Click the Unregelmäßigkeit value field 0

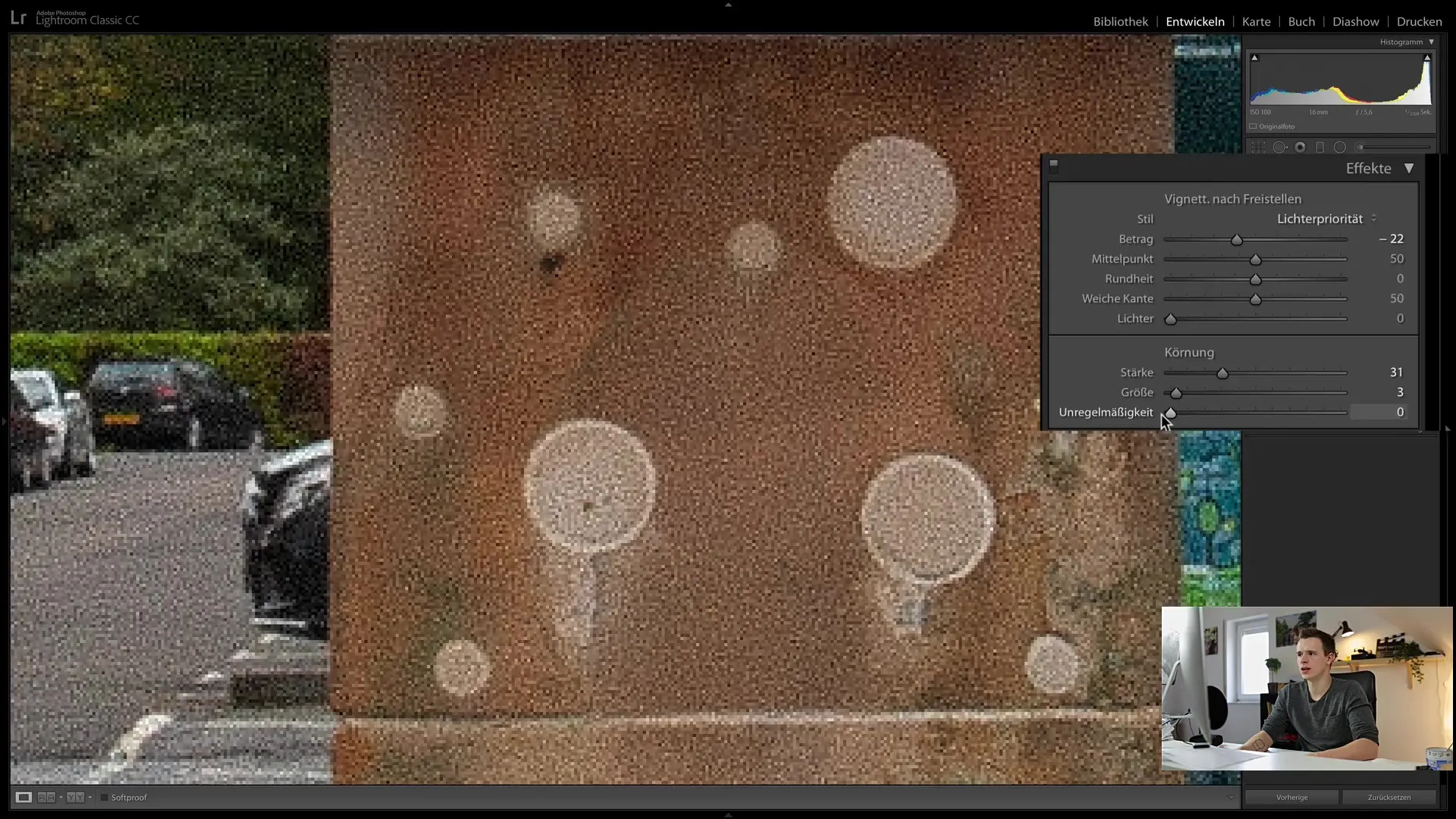(1379, 413)
